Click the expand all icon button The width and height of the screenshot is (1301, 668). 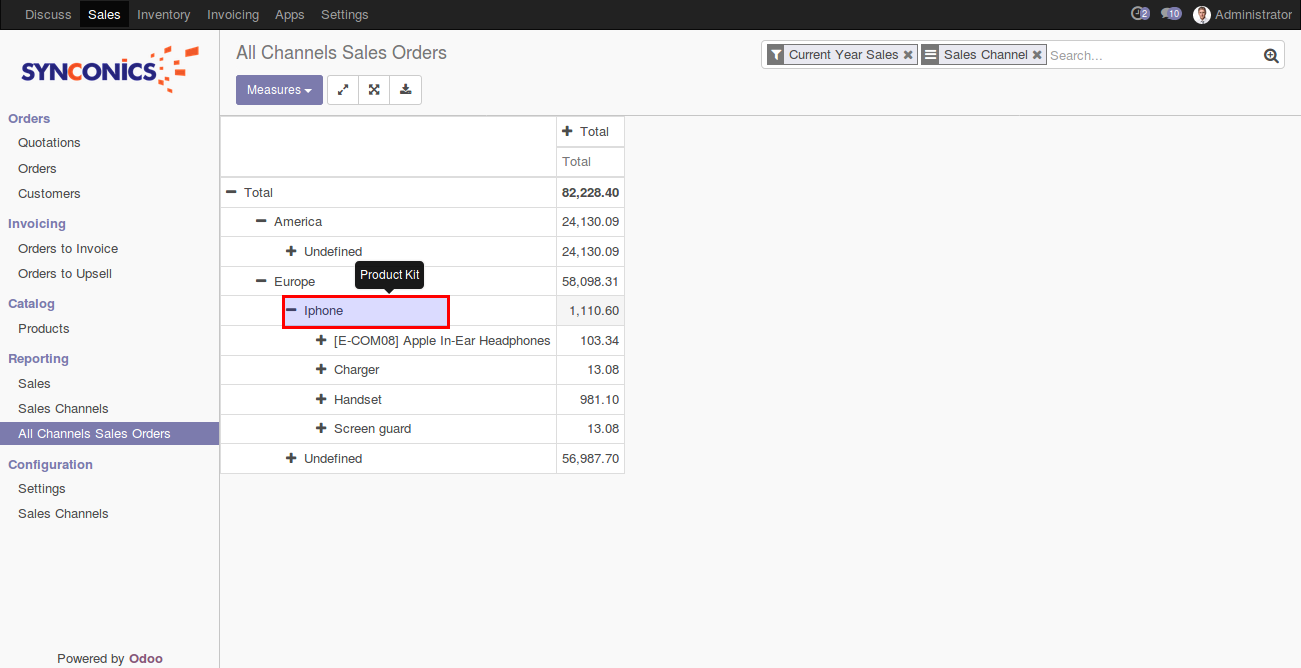(x=374, y=90)
